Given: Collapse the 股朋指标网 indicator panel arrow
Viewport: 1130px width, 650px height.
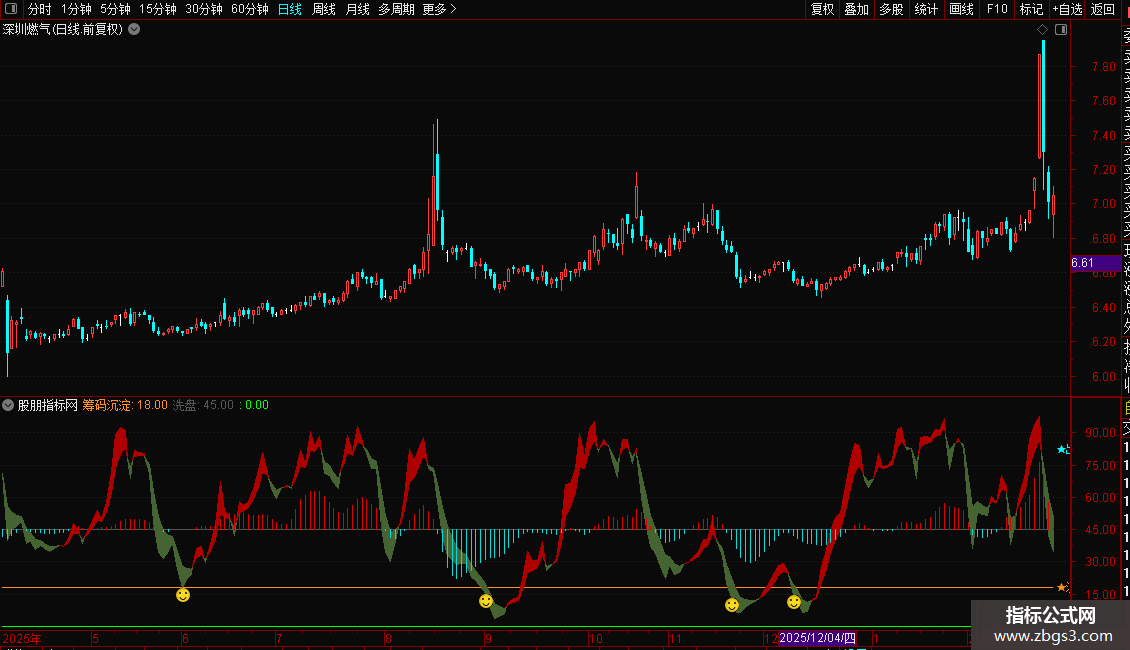Looking at the screenshot, I should point(8,405).
